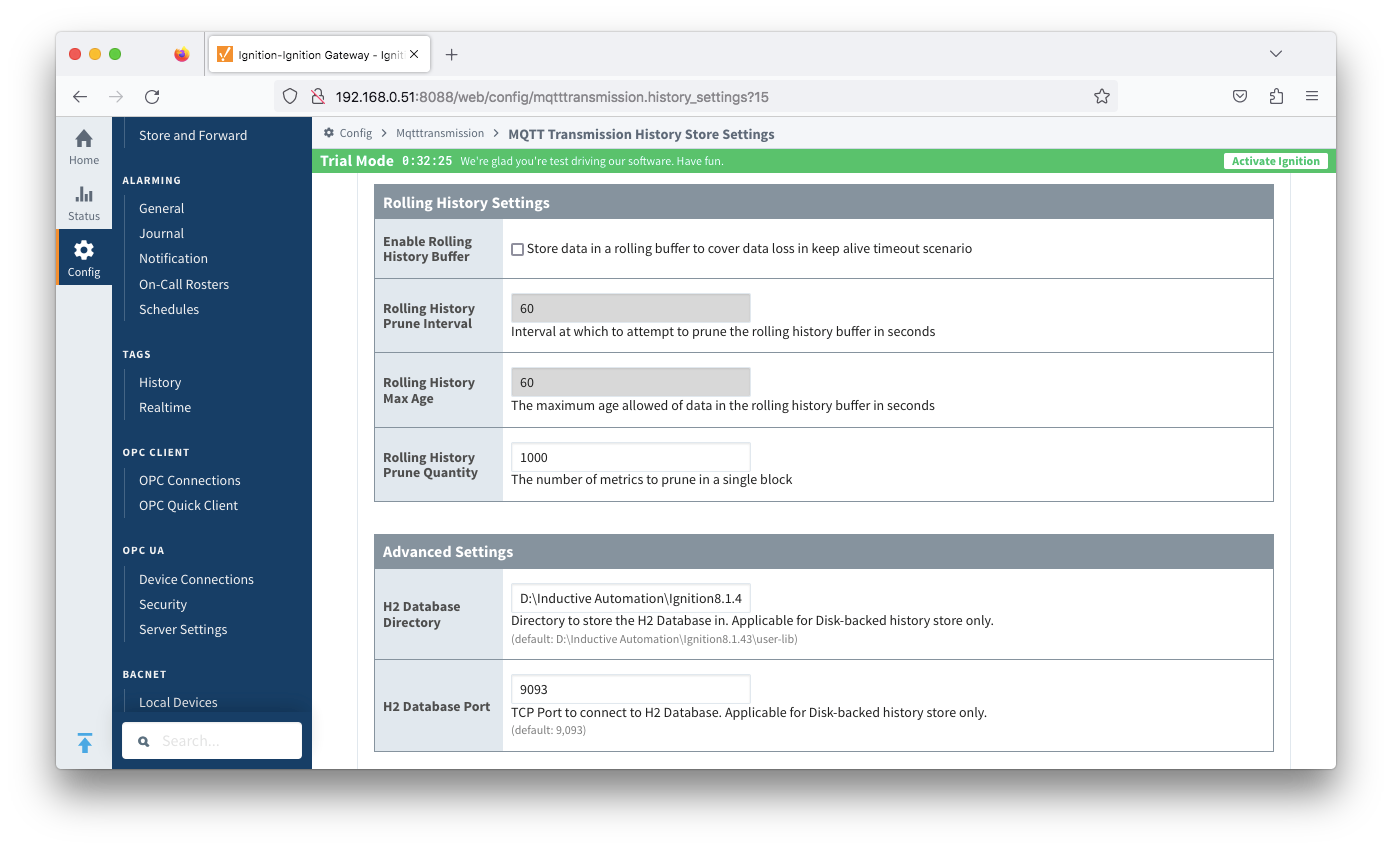Open the Status section with the bar chart icon
The width and height of the screenshot is (1392, 849).
pos(84,203)
